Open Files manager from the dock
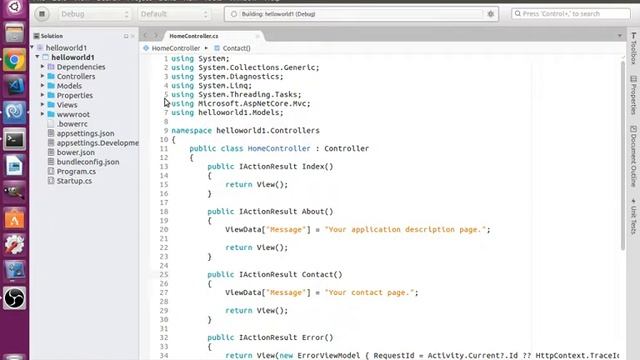Image resolution: width=640 pixels, height=360 pixels. point(14,33)
